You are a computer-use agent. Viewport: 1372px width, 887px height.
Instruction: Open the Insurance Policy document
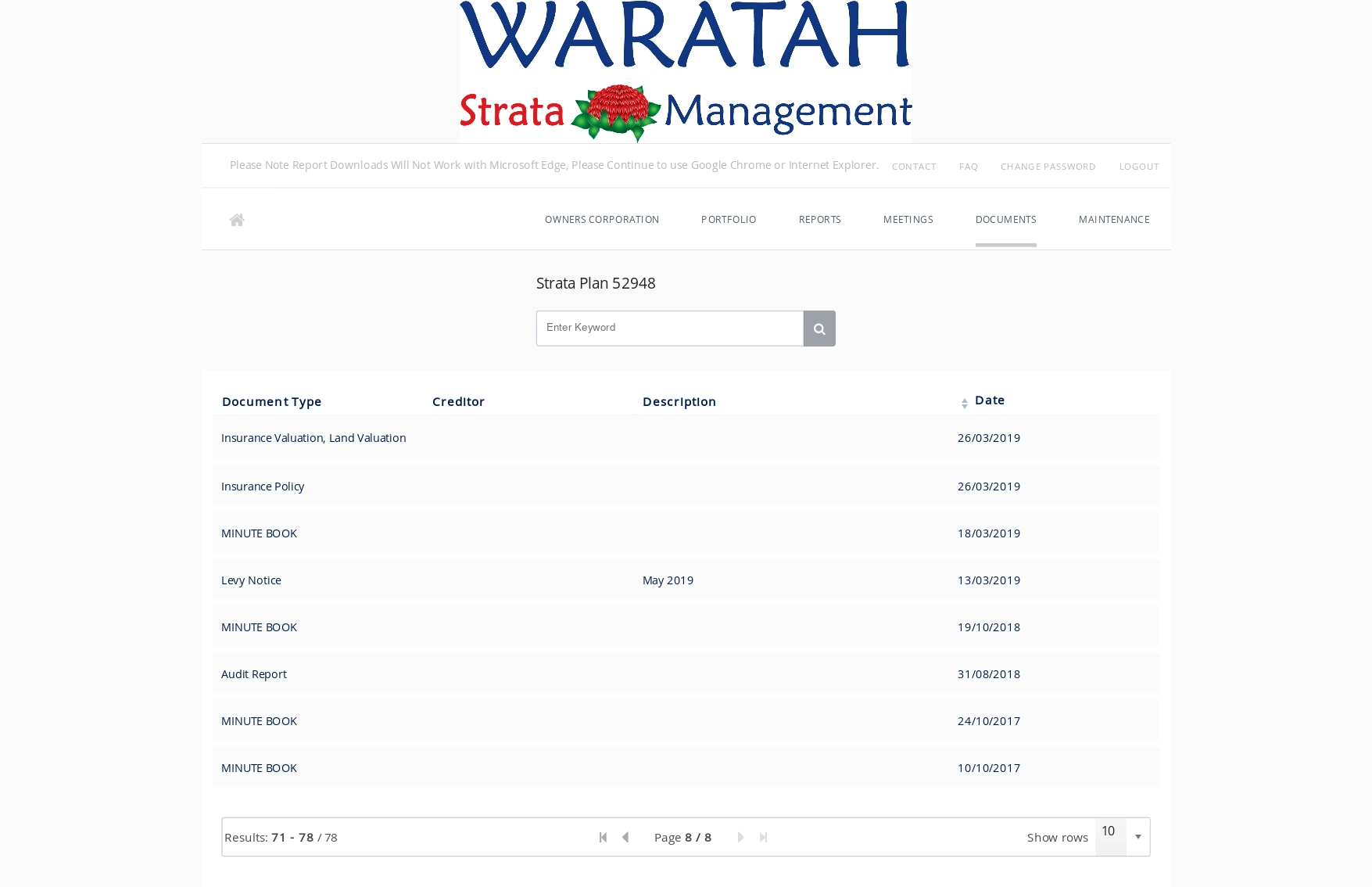pyautogui.click(x=263, y=487)
